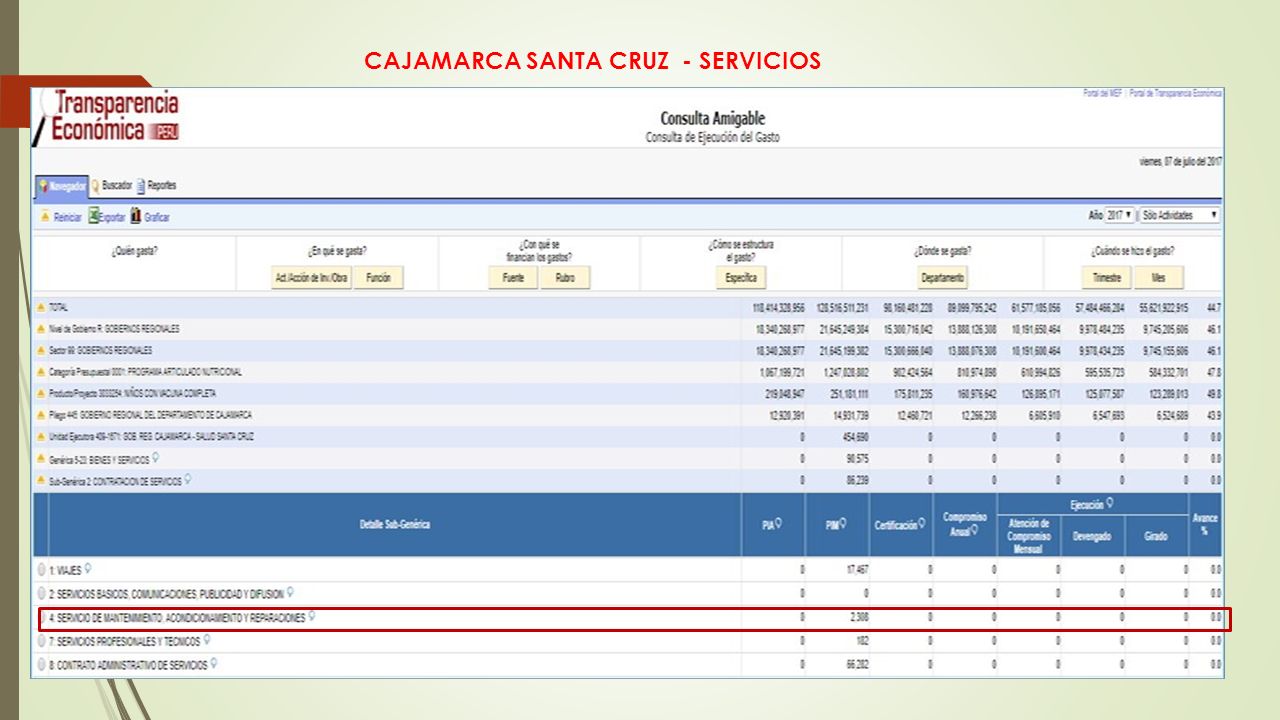Click info icon next to 1: VIAJES
Image resolution: width=1280 pixels, height=720 pixels.
[x=88, y=568]
